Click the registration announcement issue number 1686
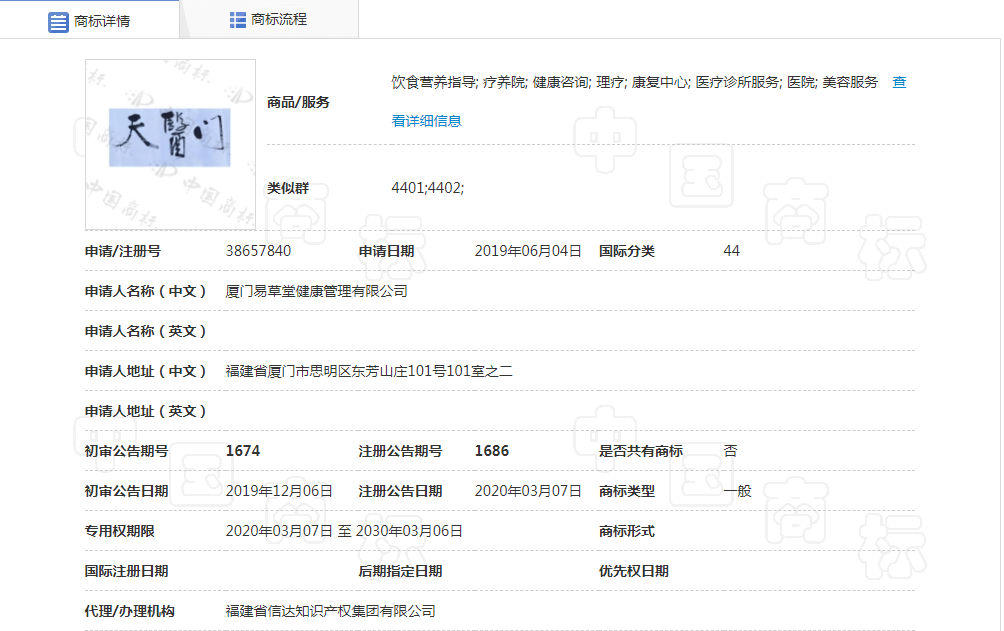The image size is (1004, 631). [x=491, y=451]
